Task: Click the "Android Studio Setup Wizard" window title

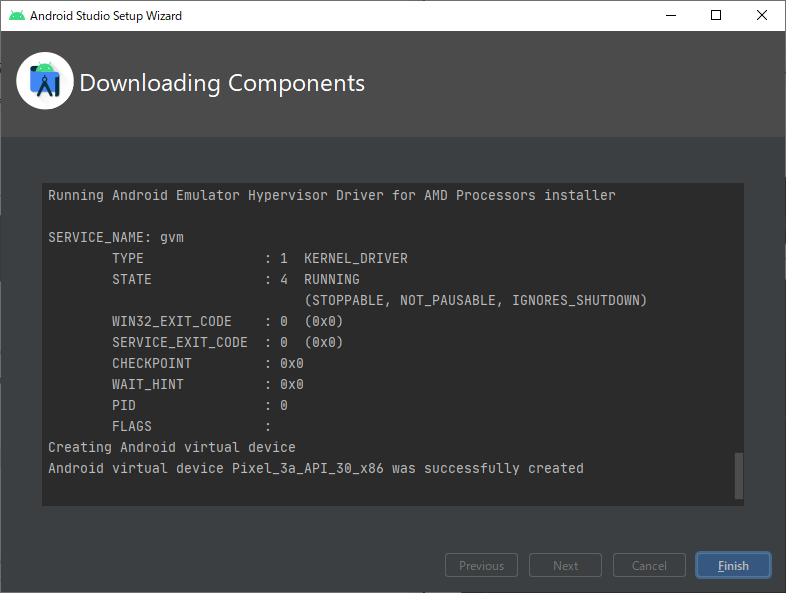Action: [106, 16]
